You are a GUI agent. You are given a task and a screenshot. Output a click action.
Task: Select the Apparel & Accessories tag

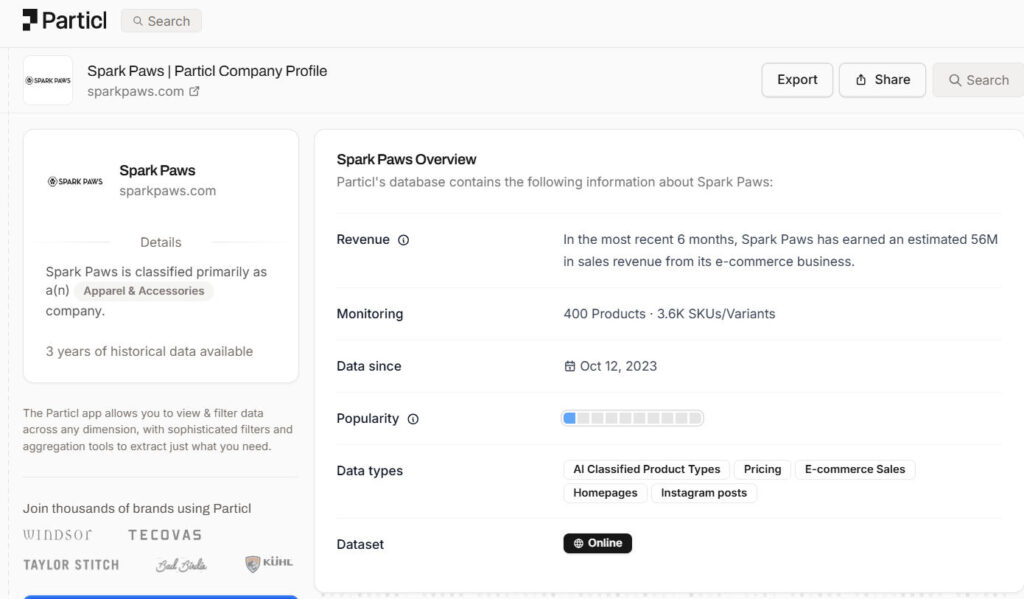point(144,291)
